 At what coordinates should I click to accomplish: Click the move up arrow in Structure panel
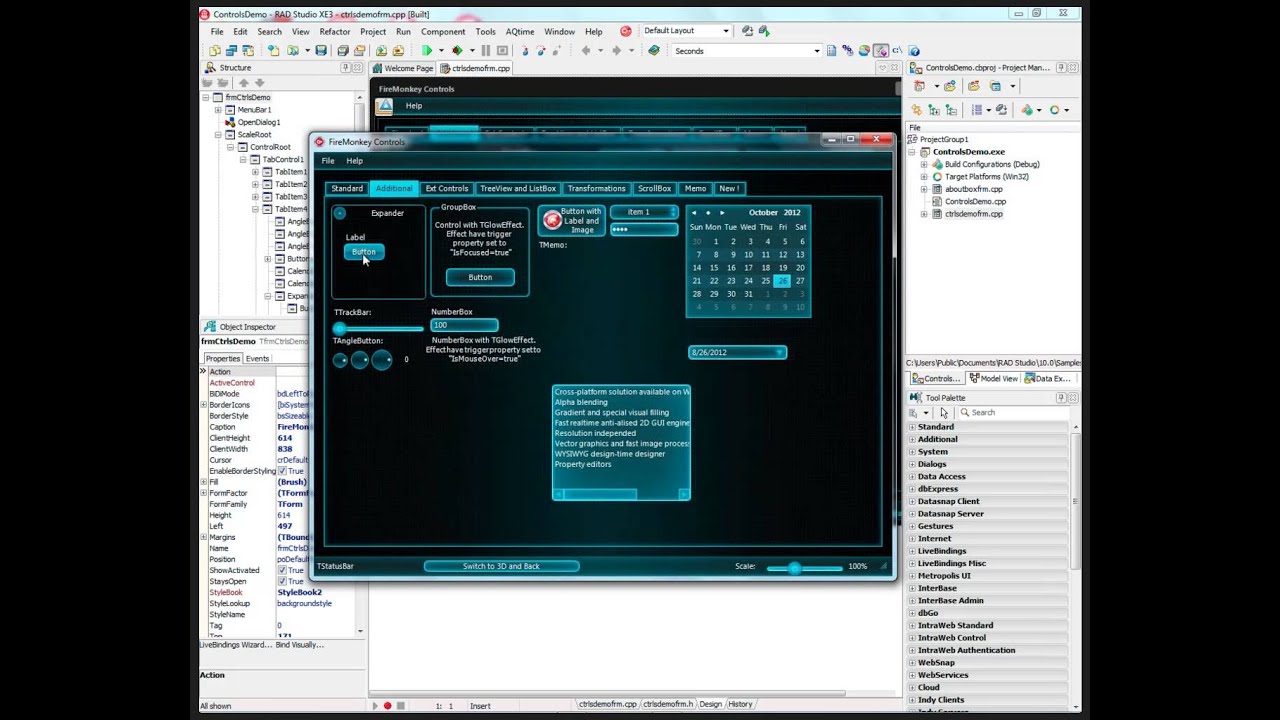tap(244, 83)
